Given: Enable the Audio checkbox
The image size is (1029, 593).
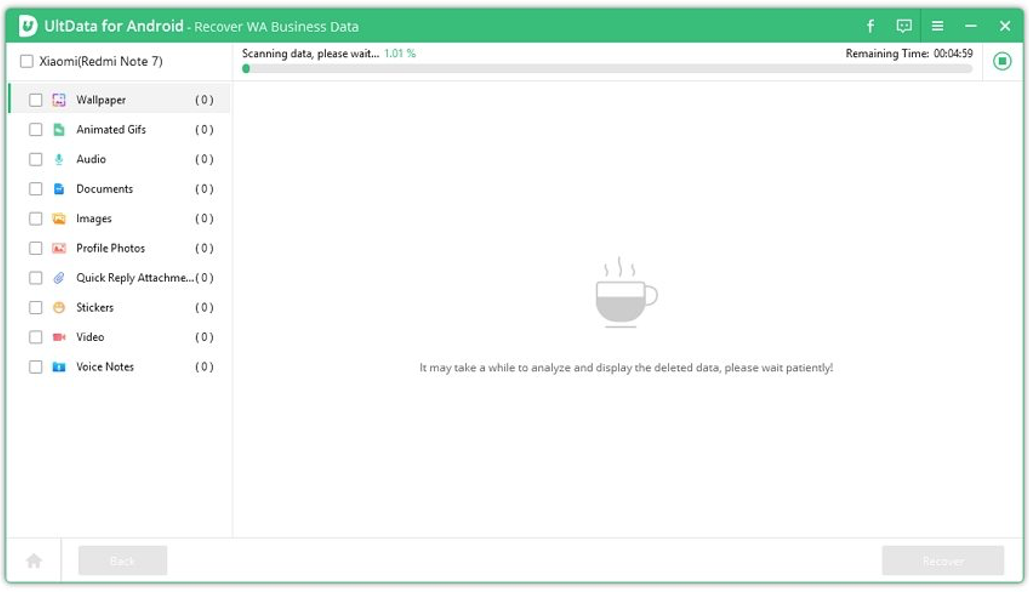Looking at the screenshot, I should click(x=35, y=159).
